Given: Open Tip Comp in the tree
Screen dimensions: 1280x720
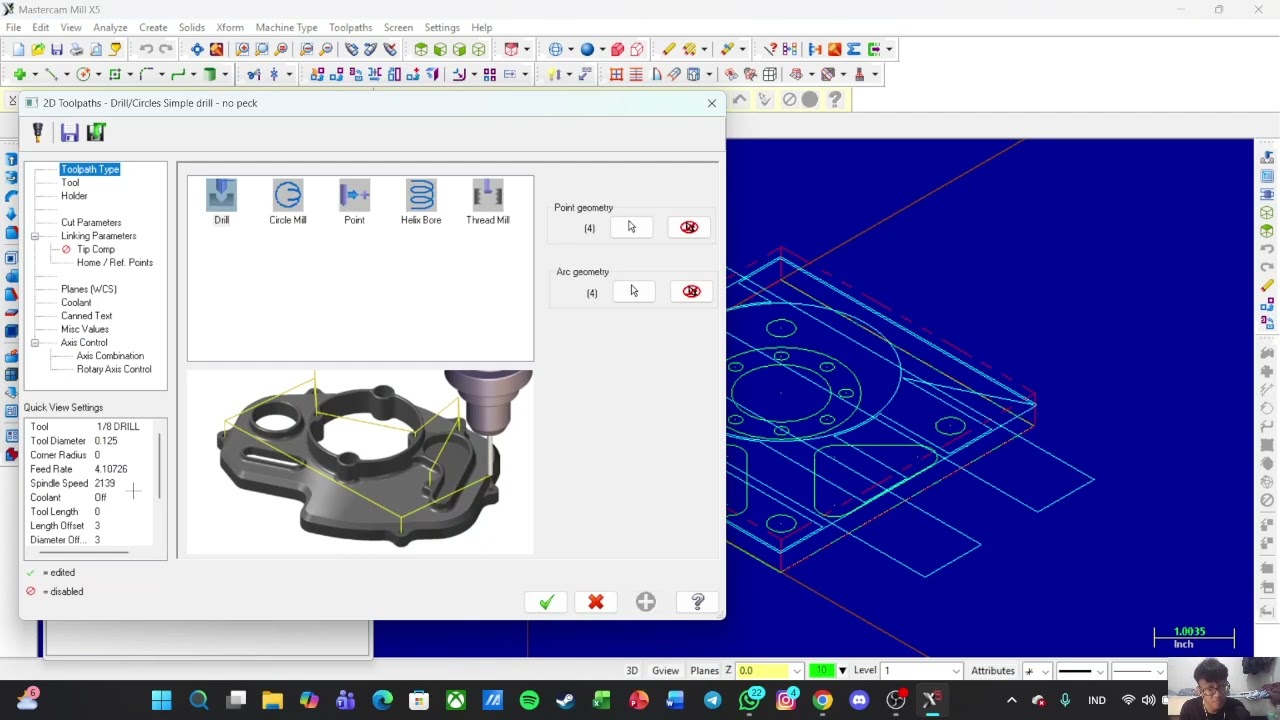Looking at the screenshot, I should coord(96,249).
